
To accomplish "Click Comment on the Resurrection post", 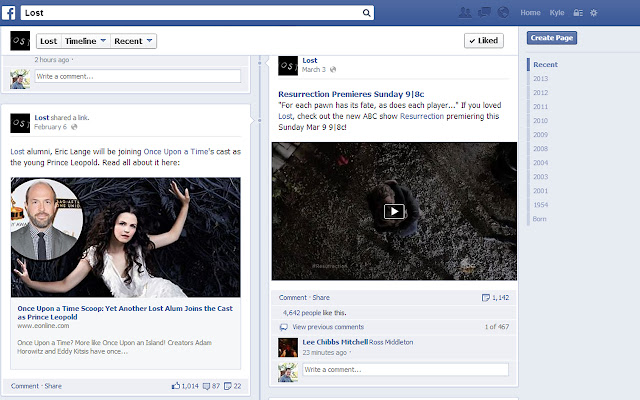I will point(293,298).
